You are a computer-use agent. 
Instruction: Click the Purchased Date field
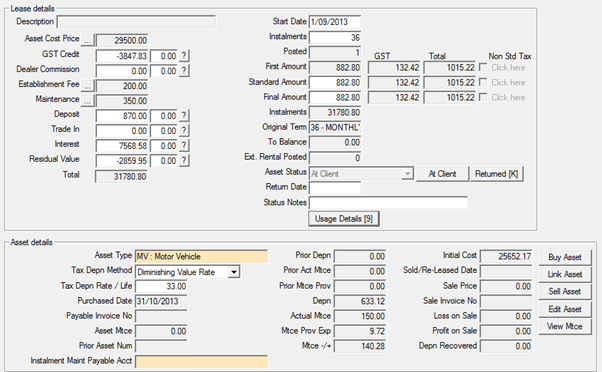tap(161, 301)
